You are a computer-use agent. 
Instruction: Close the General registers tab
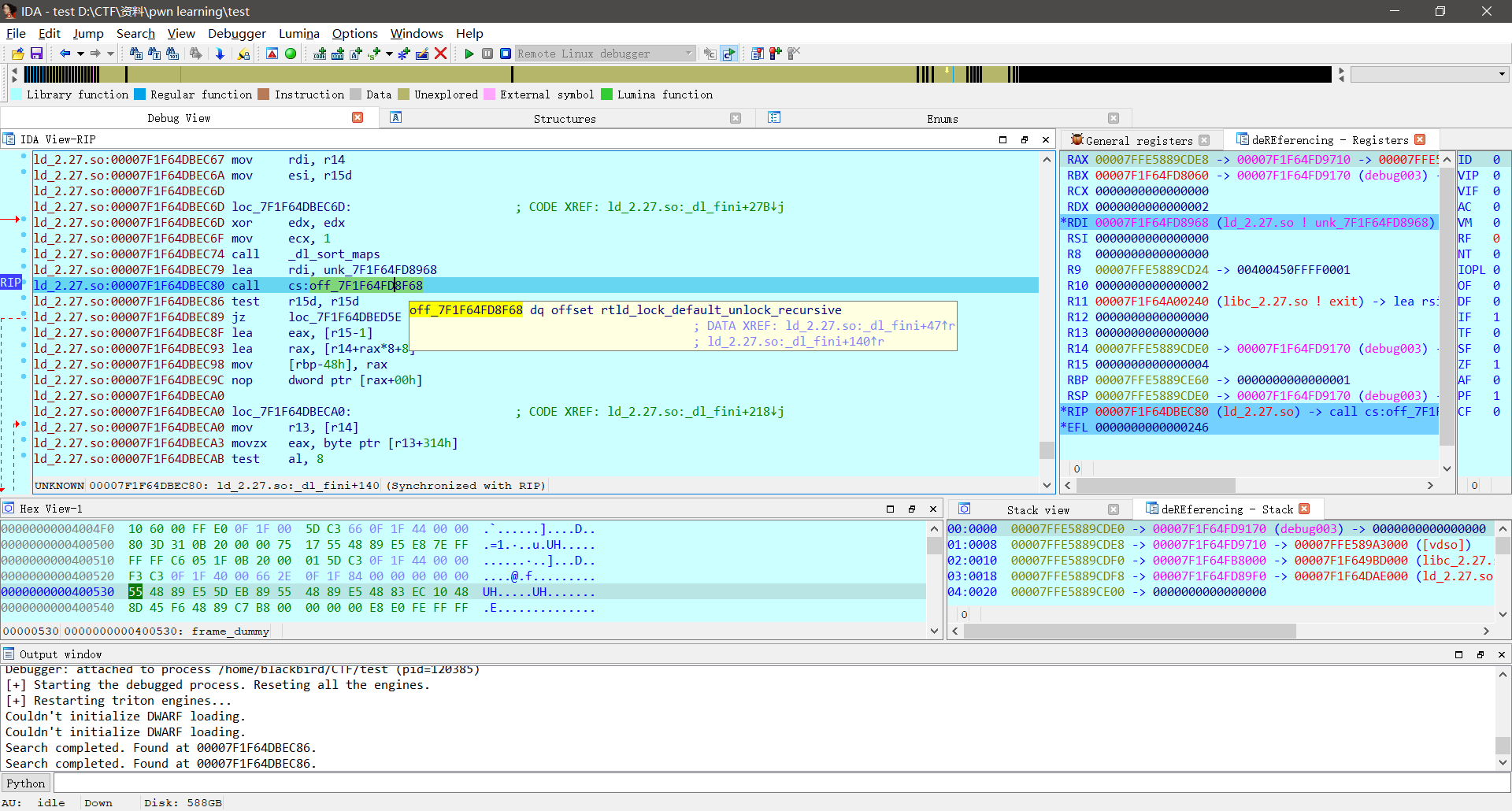pyautogui.click(x=1204, y=140)
